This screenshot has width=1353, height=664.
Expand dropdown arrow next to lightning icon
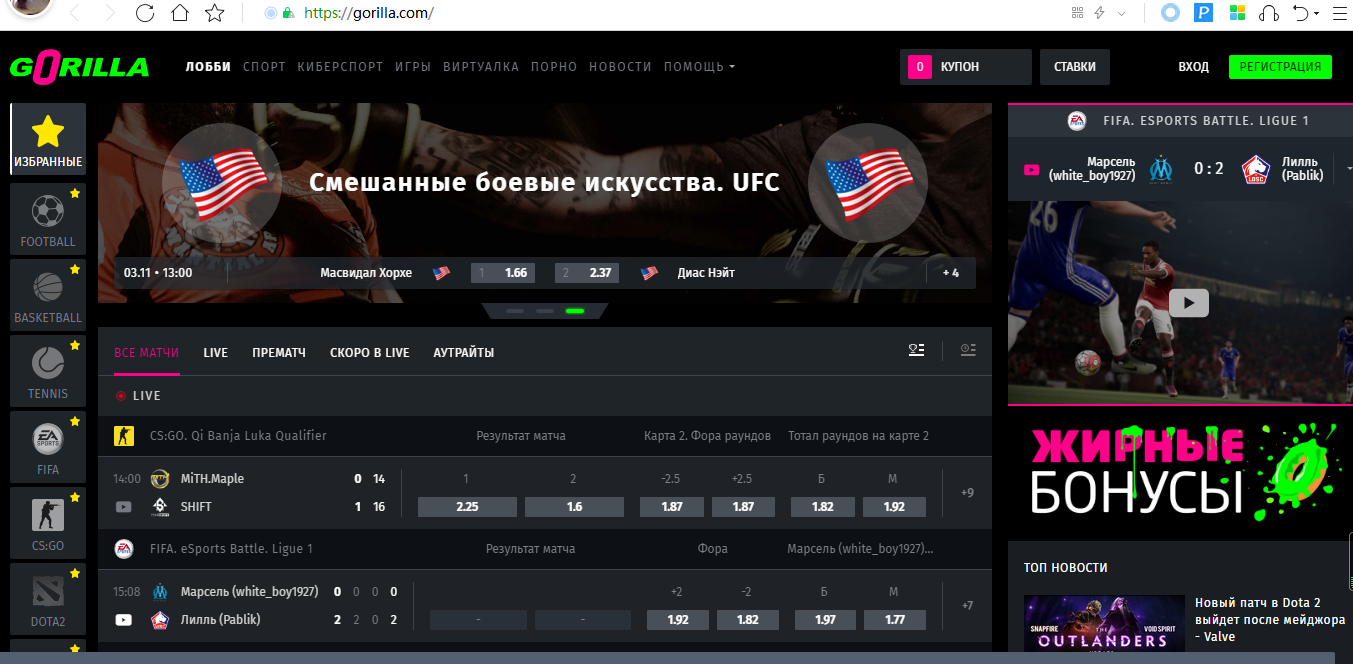click(x=1121, y=14)
